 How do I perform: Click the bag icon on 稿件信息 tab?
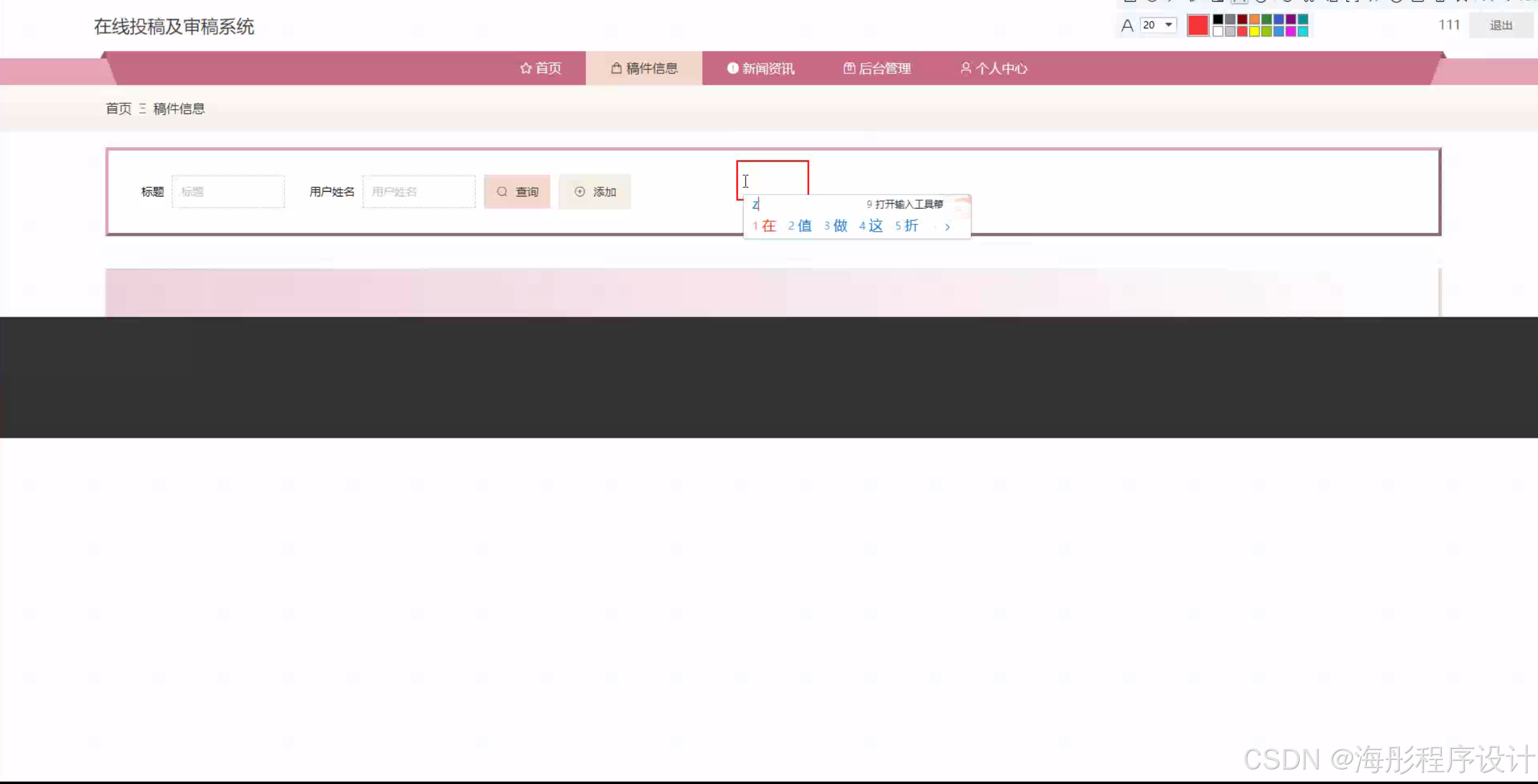(616, 69)
